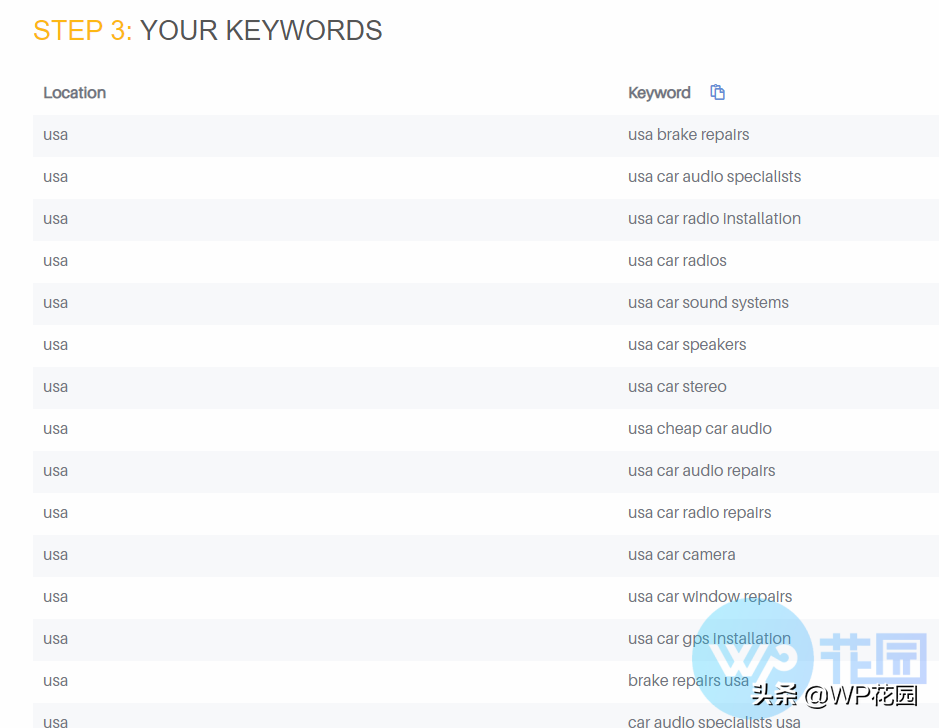Click the 'STEP 3: YOUR KEYWORDS' heading
Image resolution: width=939 pixels, height=728 pixels.
pos(208,31)
